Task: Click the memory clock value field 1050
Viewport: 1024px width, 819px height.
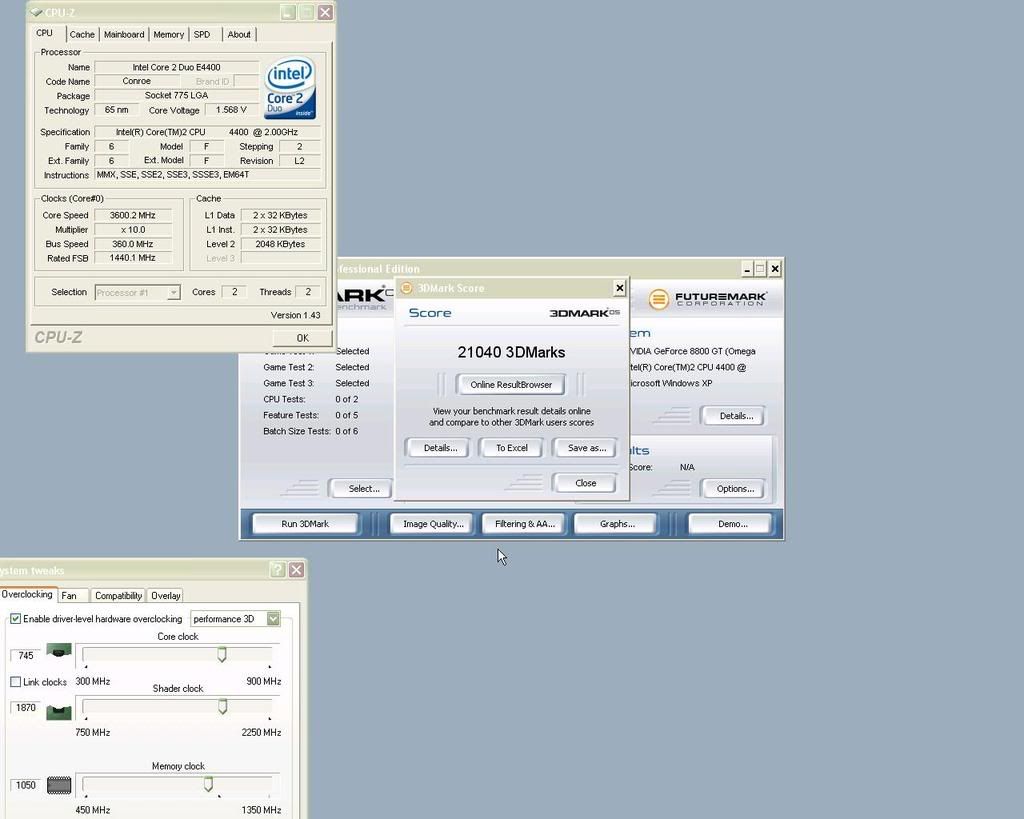Action: (25, 785)
